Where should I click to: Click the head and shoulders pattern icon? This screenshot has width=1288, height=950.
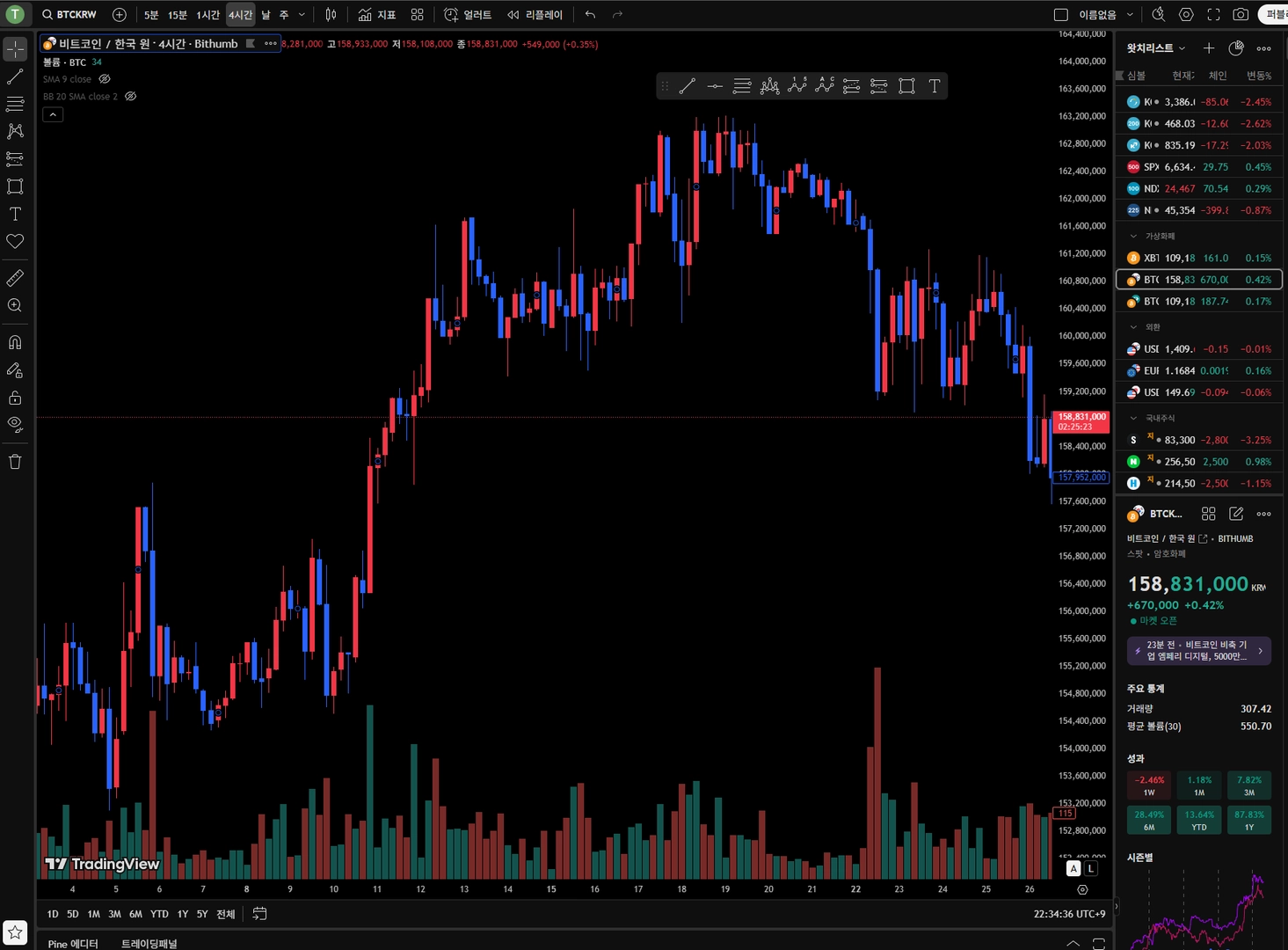pos(769,86)
